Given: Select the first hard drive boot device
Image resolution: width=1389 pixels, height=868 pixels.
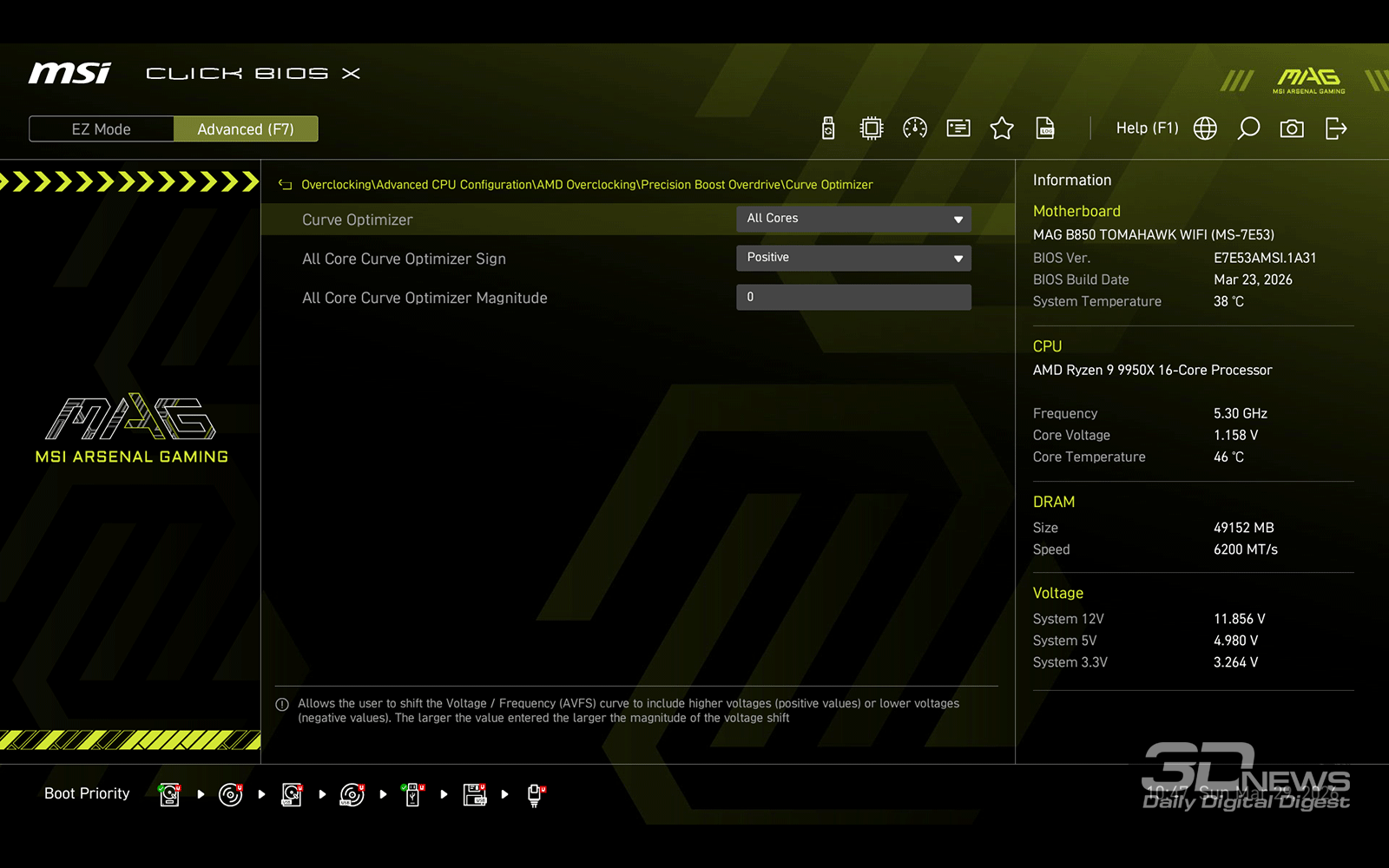Looking at the screenshot, I should pos(170,794).
